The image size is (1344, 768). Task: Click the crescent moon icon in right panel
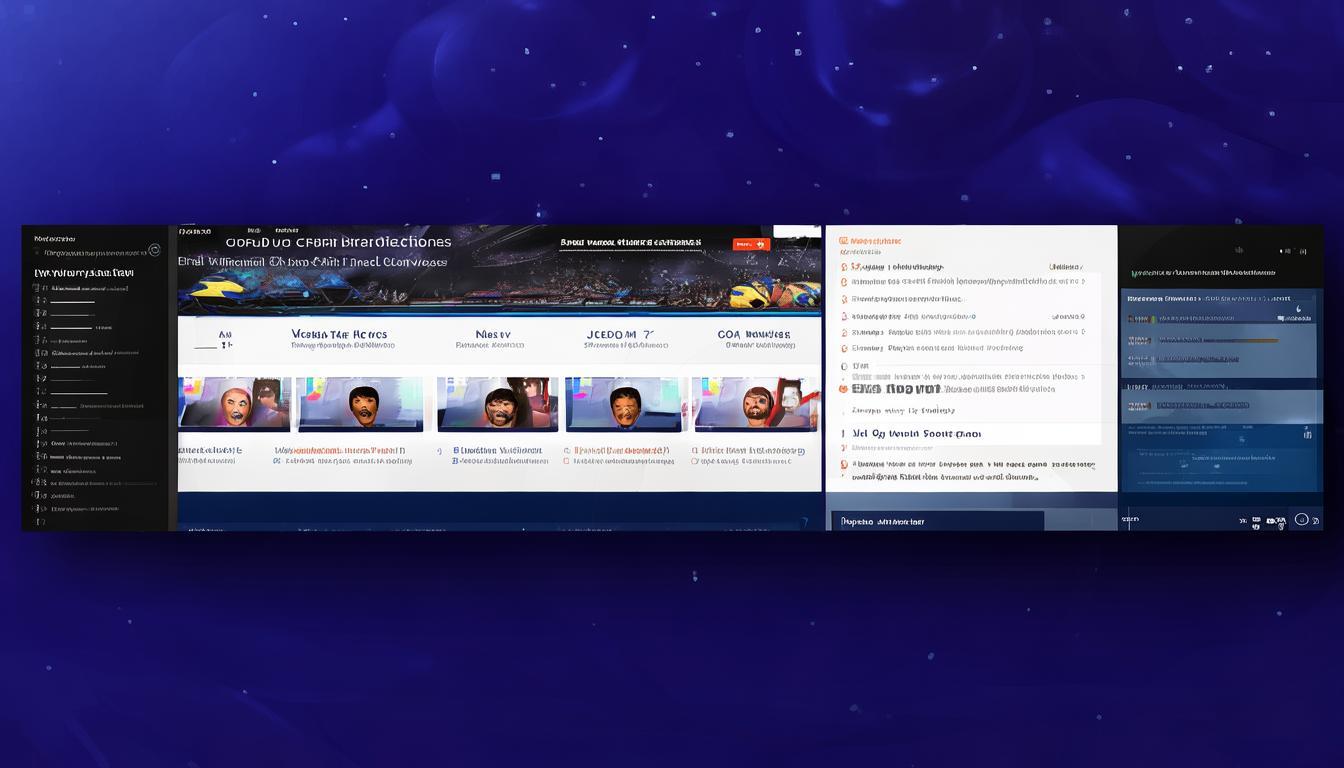click(x=1299, y=309)
